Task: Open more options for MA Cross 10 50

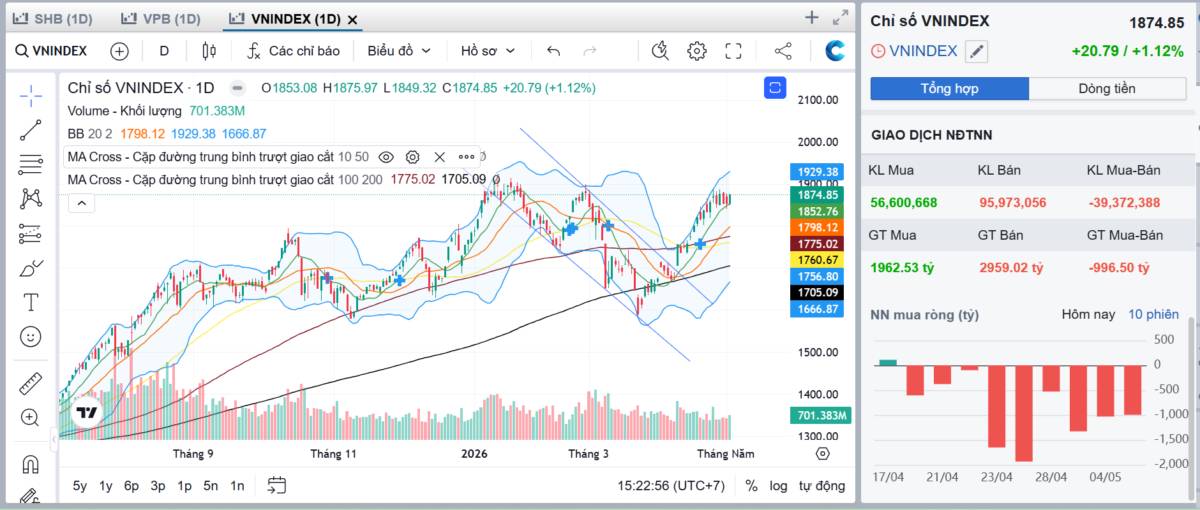Action: coord(467,156)
